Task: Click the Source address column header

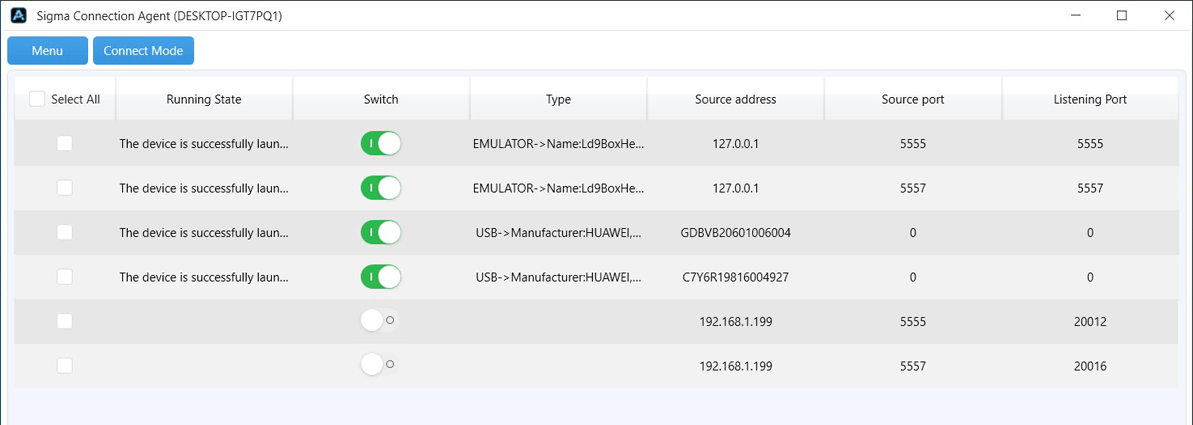Action: (x=736, y=99)
